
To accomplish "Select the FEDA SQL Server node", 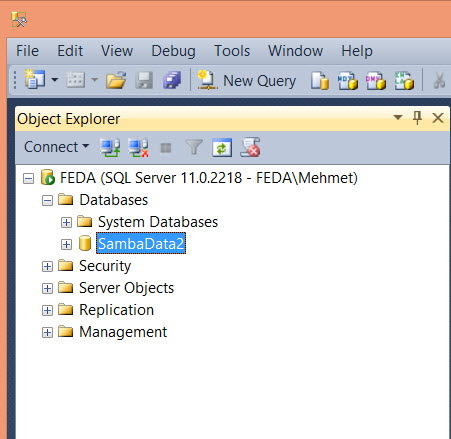I will [x=209, y=178].
